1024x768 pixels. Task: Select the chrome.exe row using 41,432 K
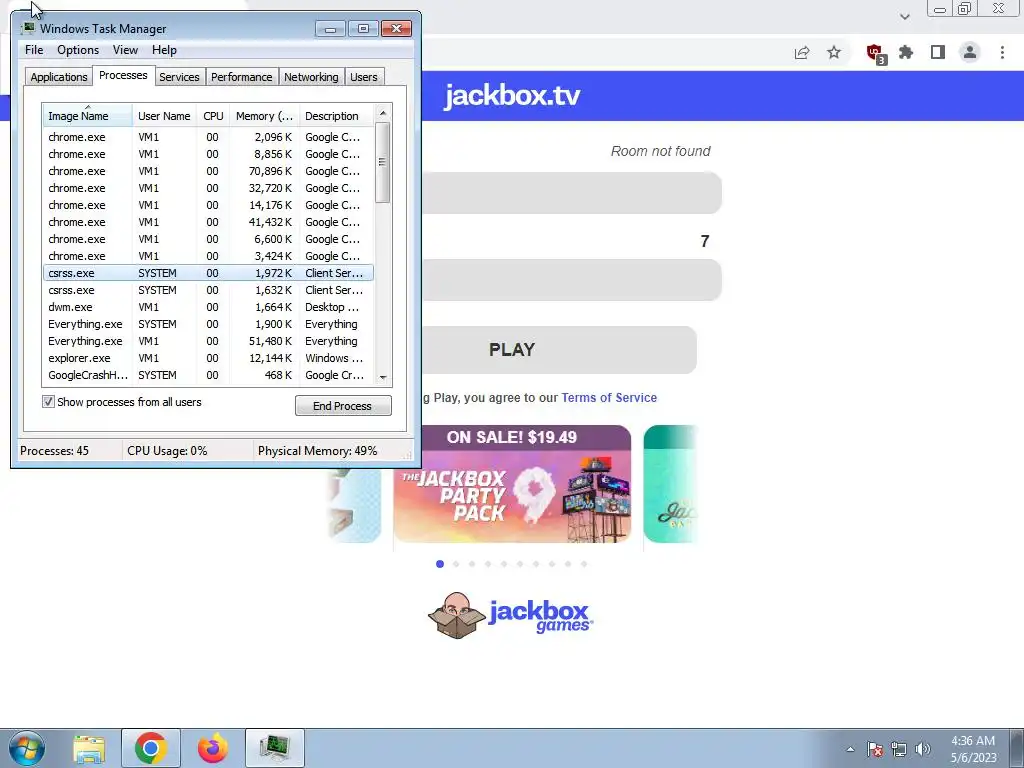pyautogui.click(x=208, y=222)
